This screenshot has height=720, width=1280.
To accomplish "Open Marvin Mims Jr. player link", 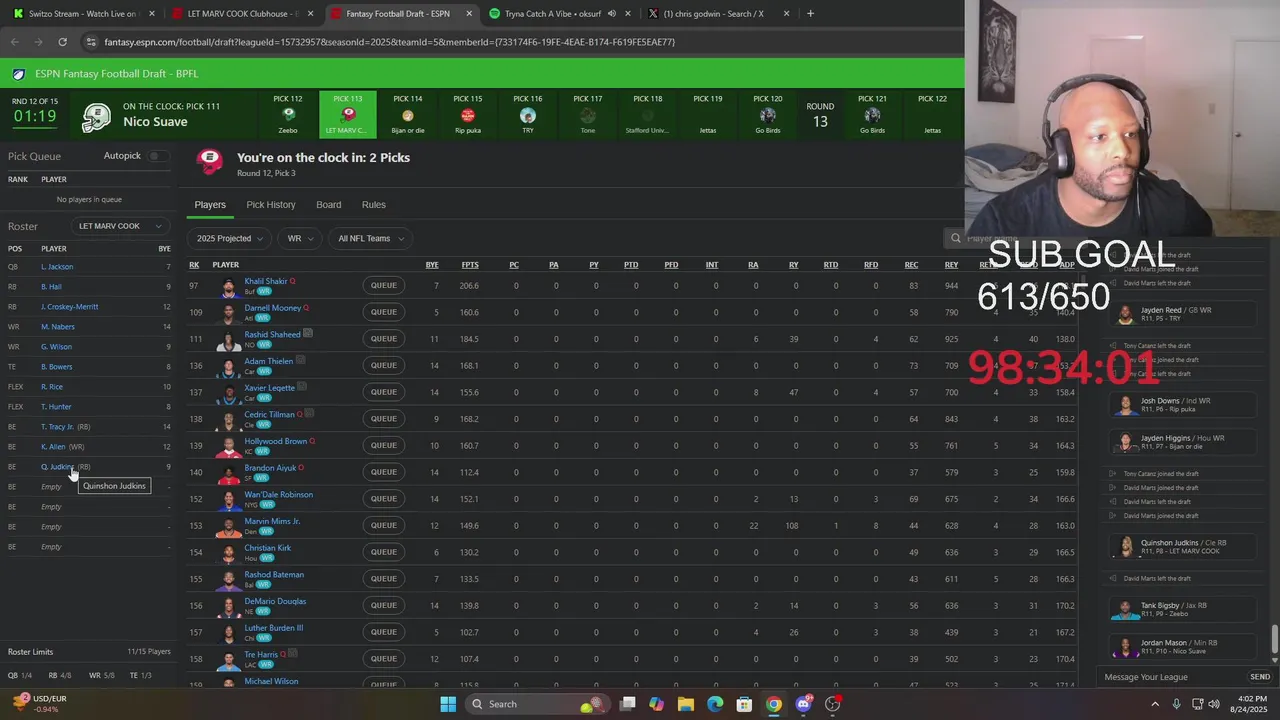I will [272, 521].
